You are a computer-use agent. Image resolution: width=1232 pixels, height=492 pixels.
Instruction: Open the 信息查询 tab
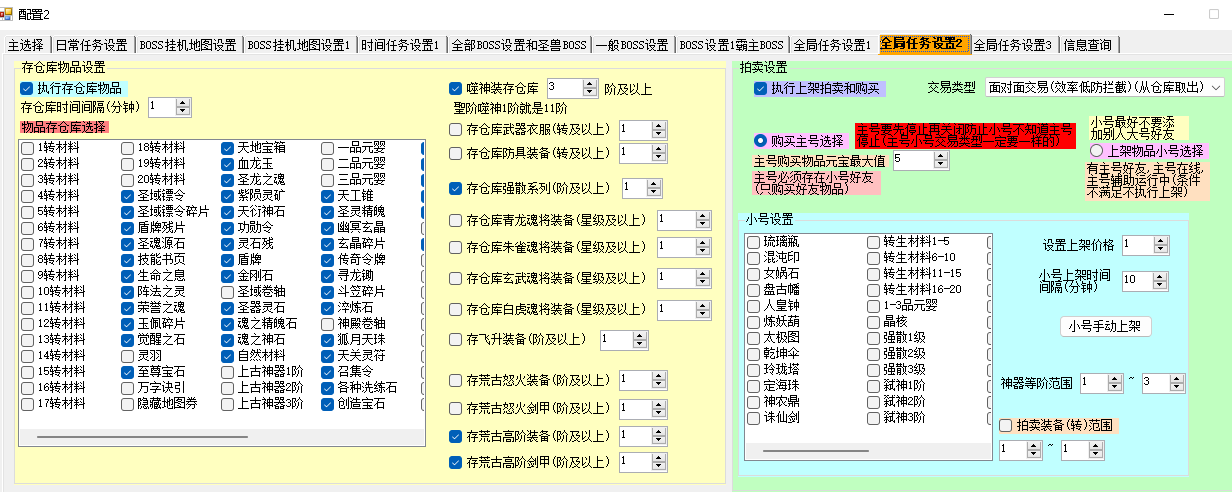(1087, 45)
